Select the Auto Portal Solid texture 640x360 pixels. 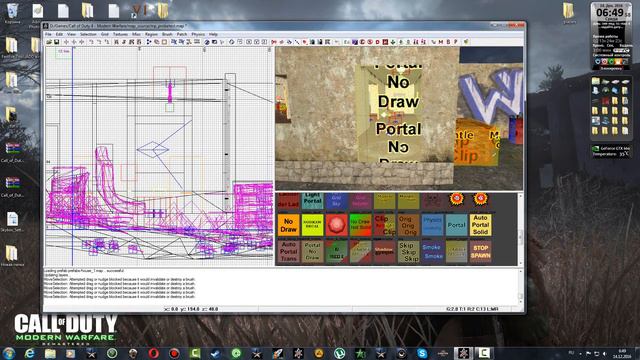click(480, 225)
